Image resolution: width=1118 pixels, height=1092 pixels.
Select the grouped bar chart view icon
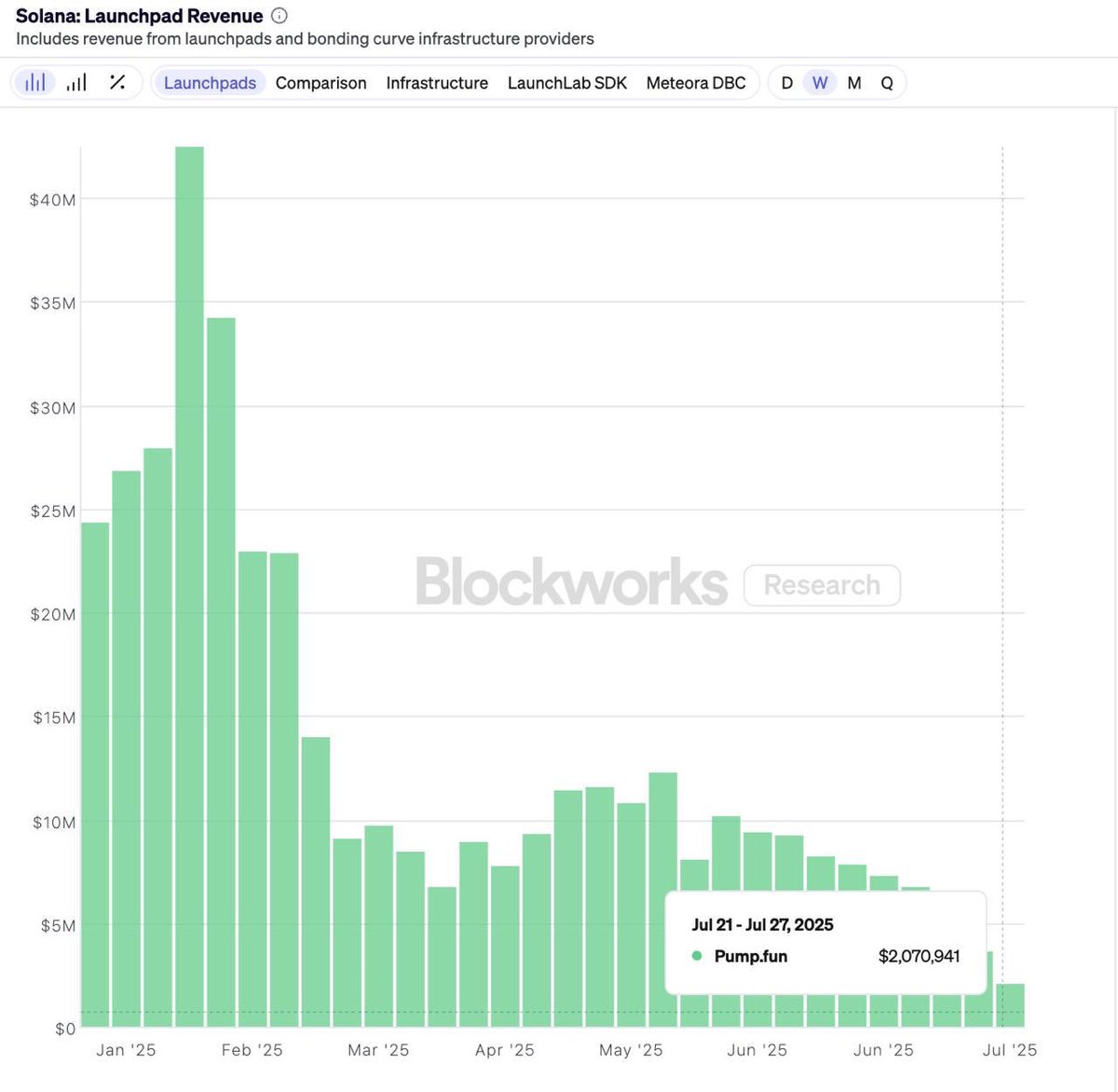pyautogui.click(x=35, y=83)
